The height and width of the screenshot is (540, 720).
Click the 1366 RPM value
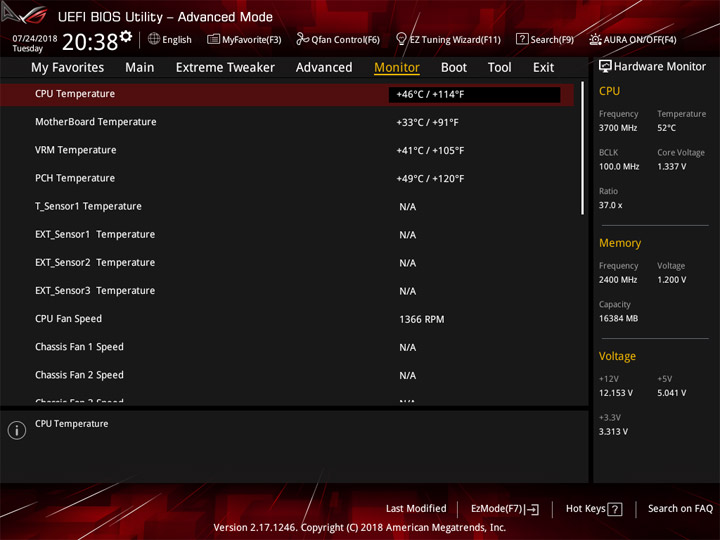pyautogui.click(x=422, y=320)
